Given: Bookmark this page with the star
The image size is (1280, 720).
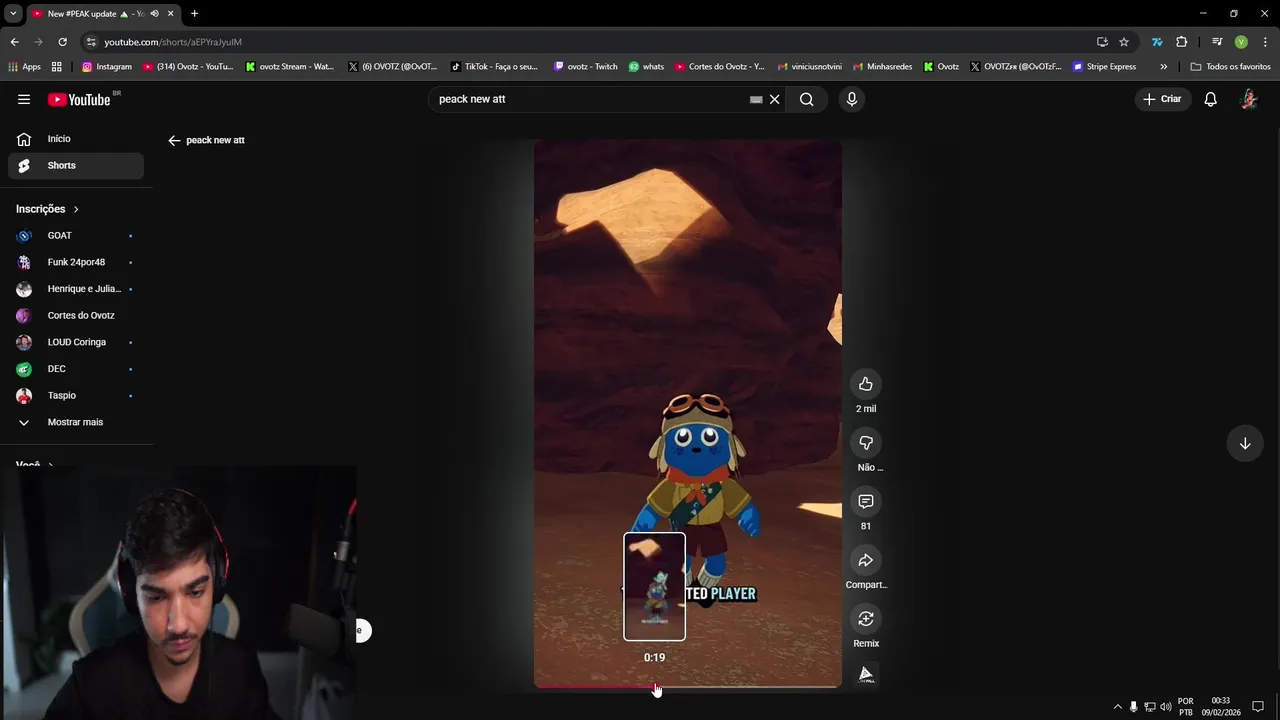Looking at the screenshot, I should coord(1124,42).
